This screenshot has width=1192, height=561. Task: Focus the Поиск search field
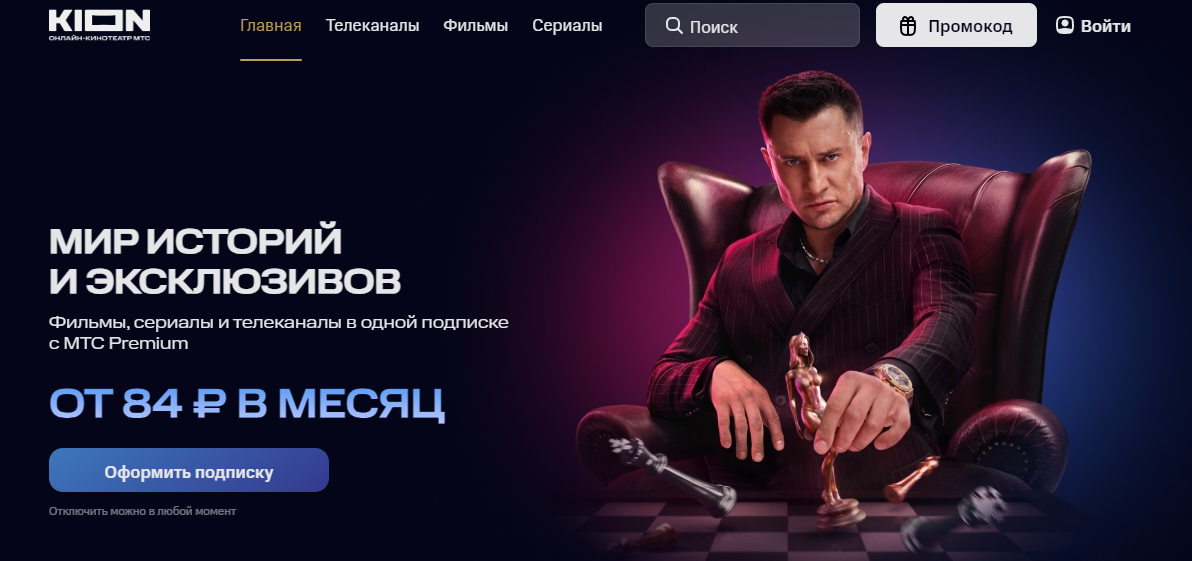point(752,25)
